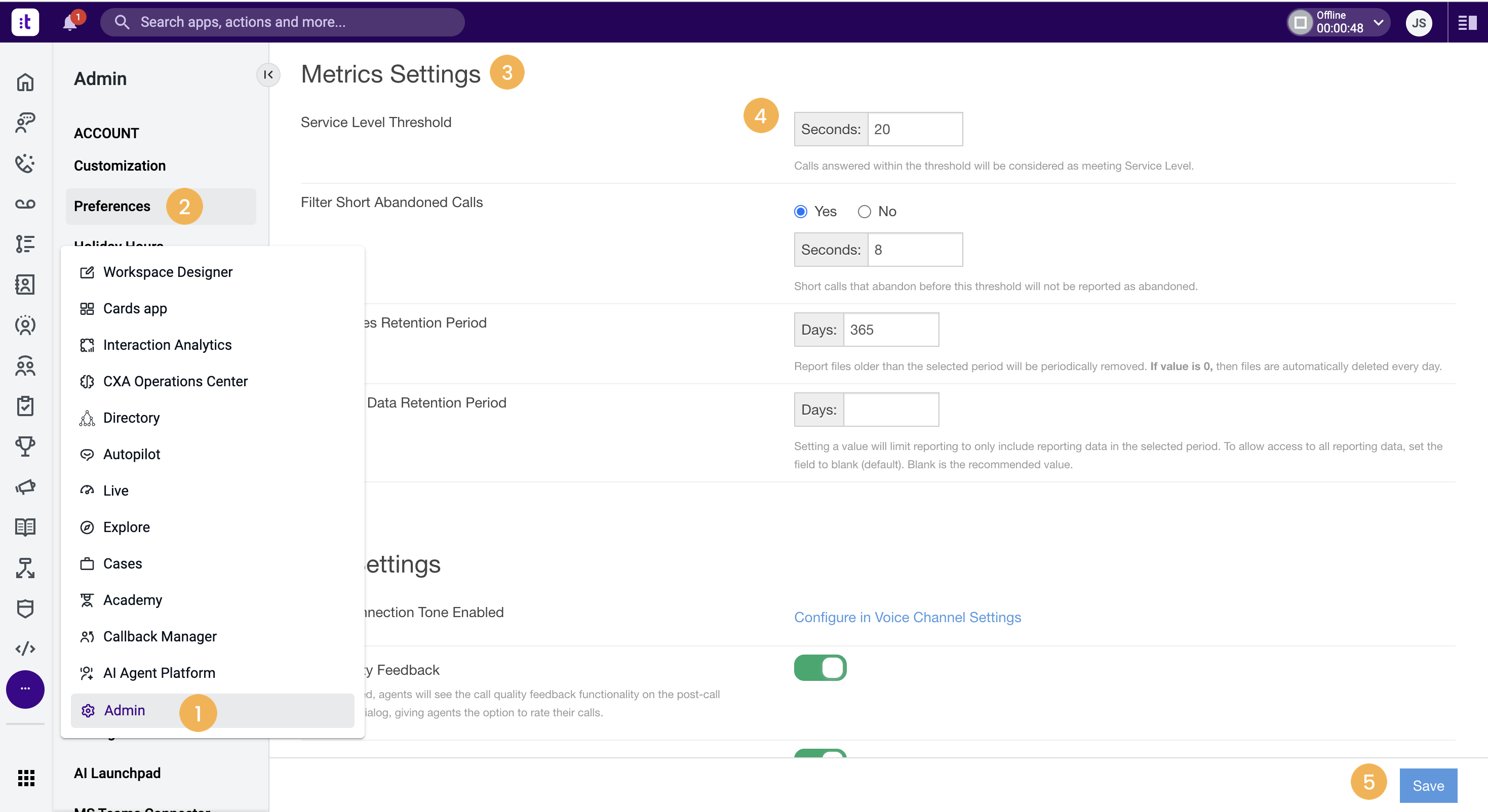Viewport: 1488px width, 812px height.
Task: Click the Home icon in left rail
Action: coord(25,82)
